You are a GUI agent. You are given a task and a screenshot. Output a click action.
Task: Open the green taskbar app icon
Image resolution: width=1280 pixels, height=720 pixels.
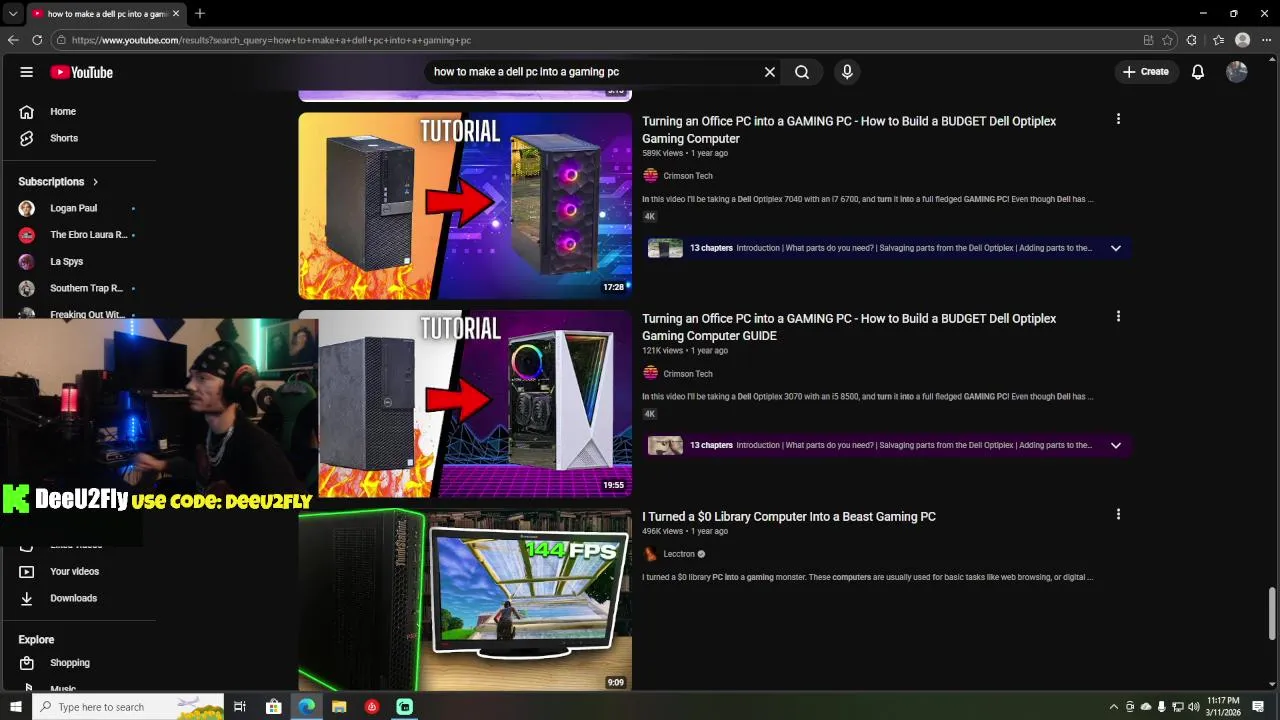point(405,707)
